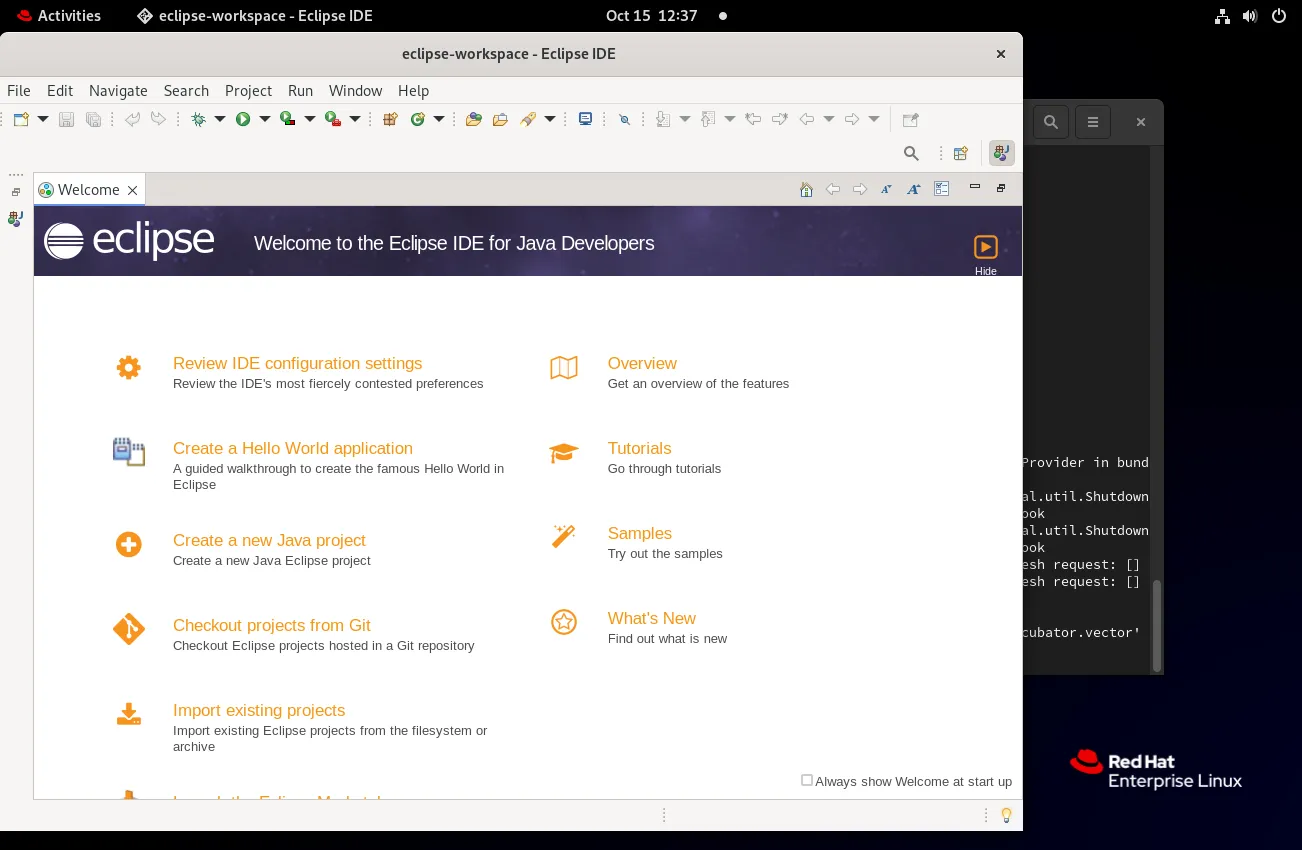Click the Welcome Home house icon
Viewport: 1302px width, 850px height.
tap(806, 189)
